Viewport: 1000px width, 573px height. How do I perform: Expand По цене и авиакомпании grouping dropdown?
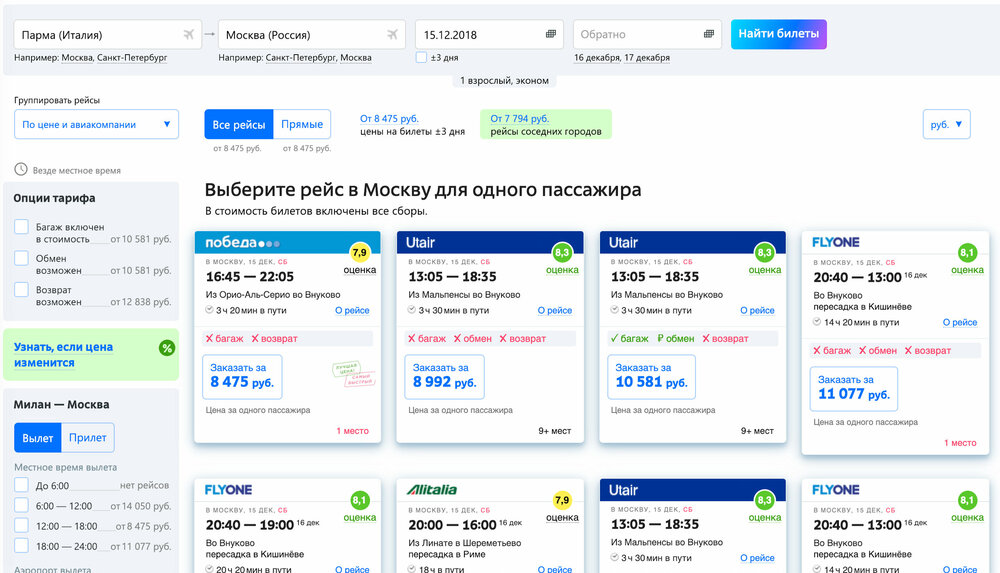(x=96, y=124)
